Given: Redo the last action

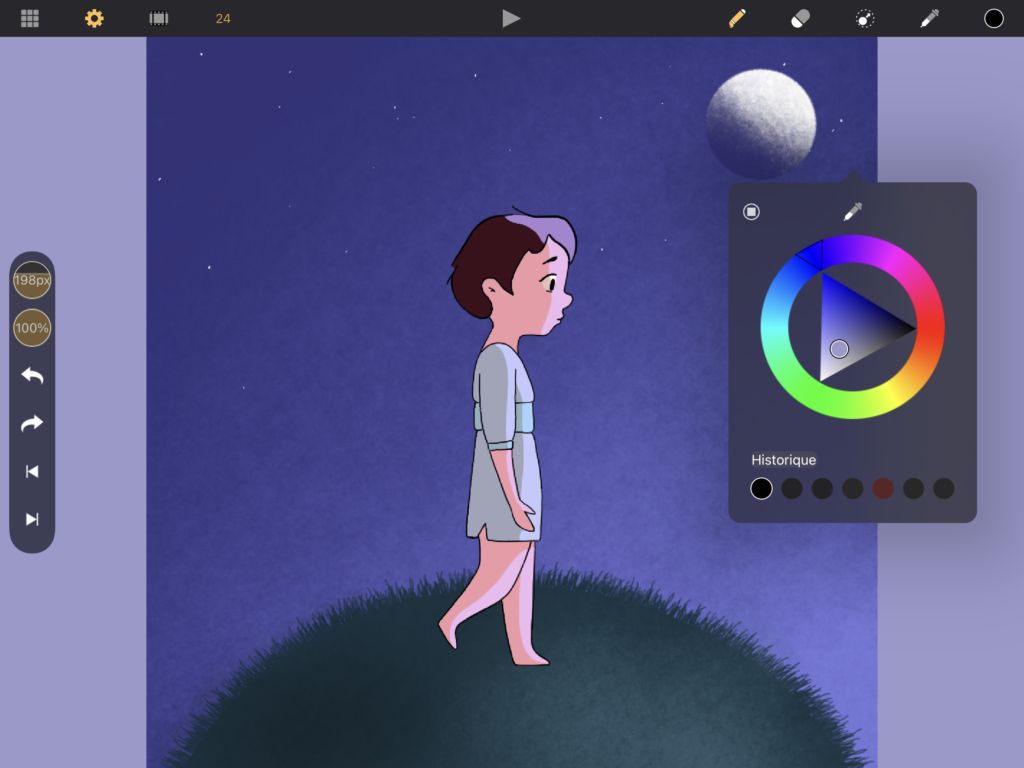Looking at the screenshot, I should [x=32, y=423].
